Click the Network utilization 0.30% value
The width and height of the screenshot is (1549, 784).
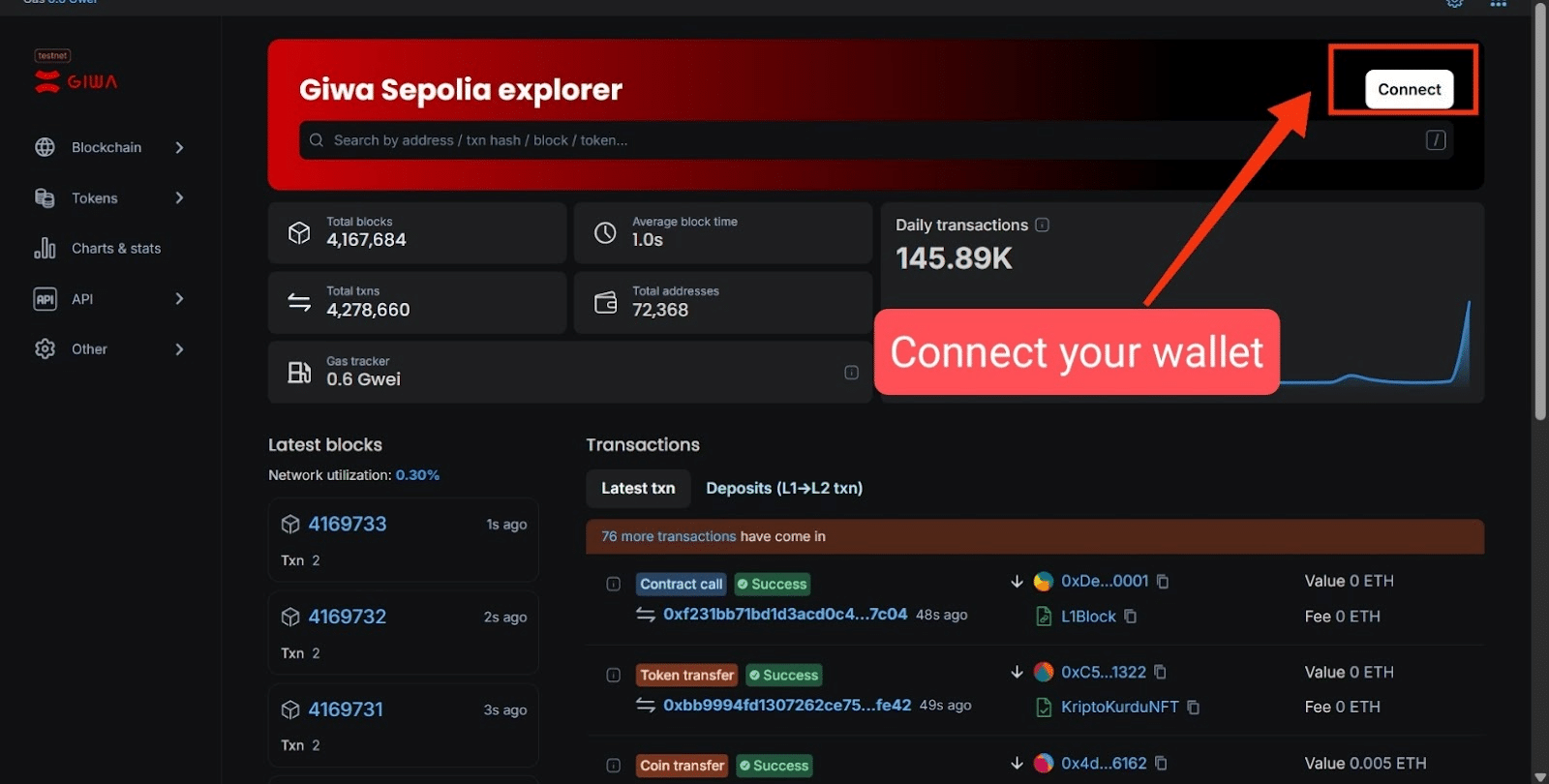417,475
